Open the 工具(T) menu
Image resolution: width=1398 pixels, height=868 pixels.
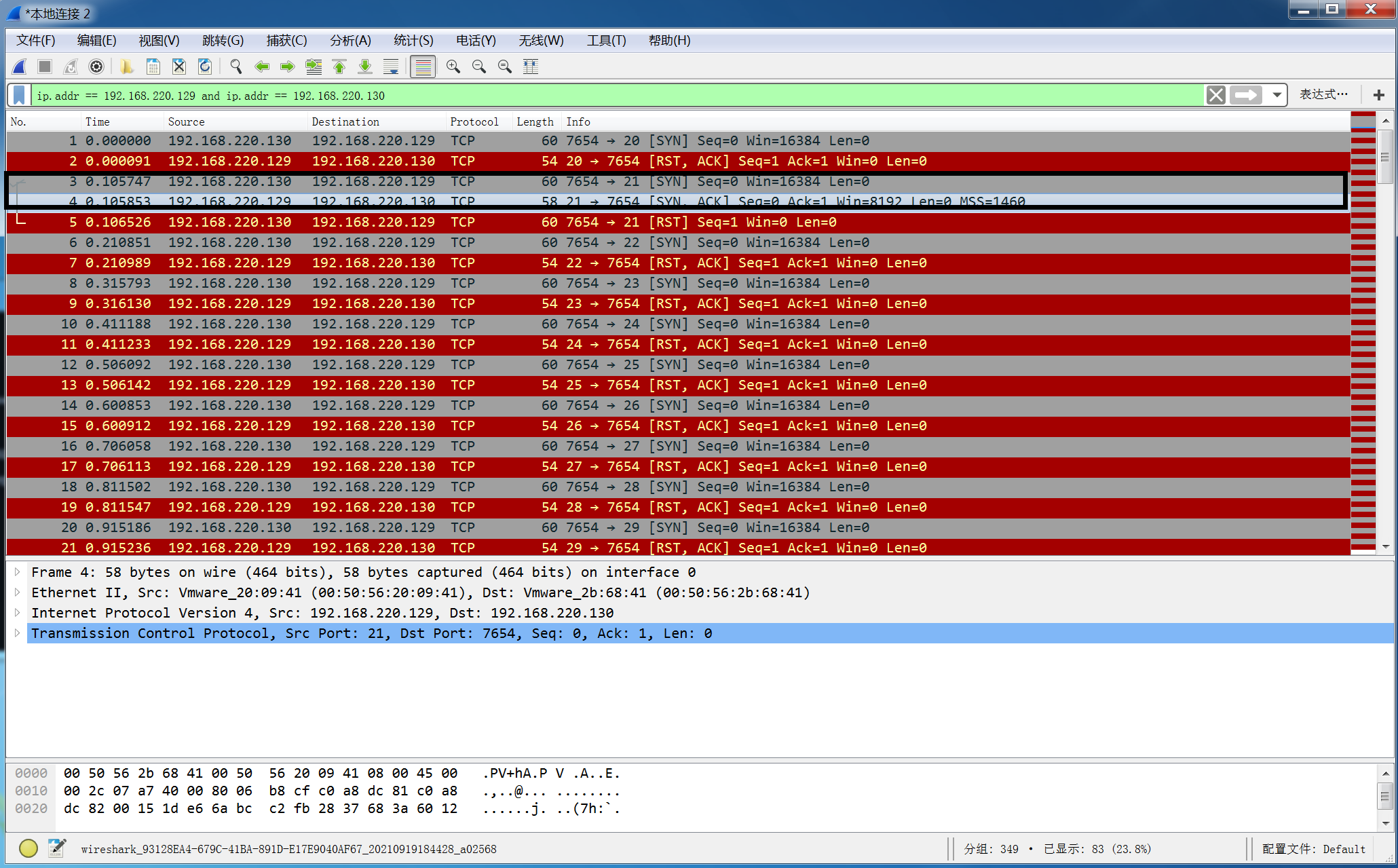click(x=606, y=41)
